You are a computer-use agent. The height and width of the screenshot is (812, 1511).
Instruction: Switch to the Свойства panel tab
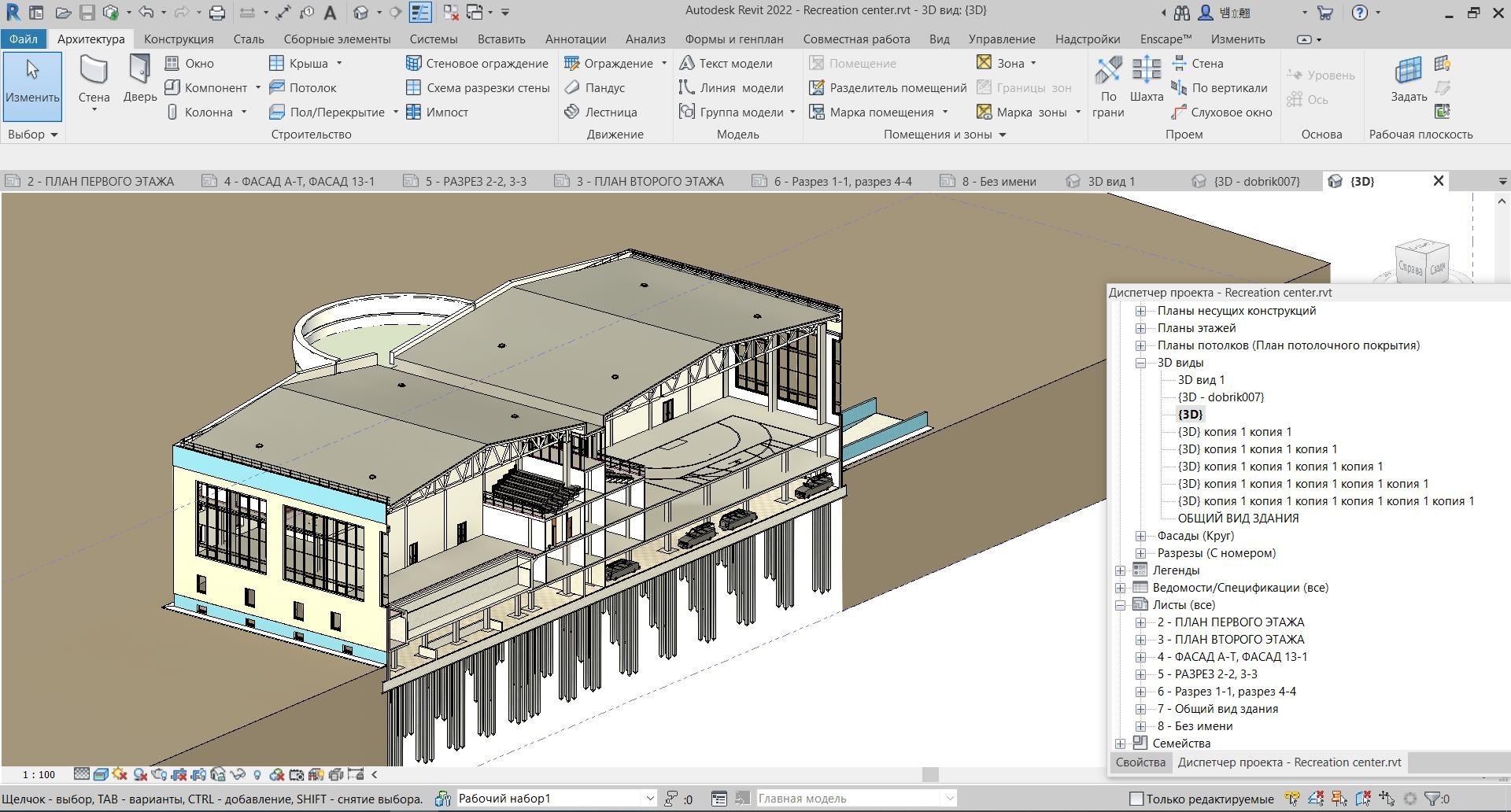click(x=1140, y=762)
